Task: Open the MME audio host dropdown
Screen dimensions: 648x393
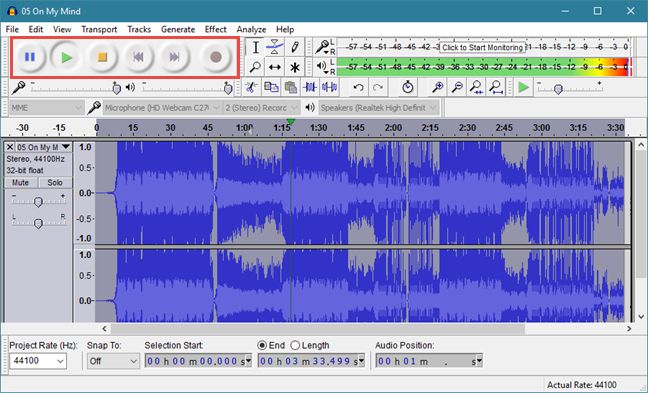Action: (46, 108)
